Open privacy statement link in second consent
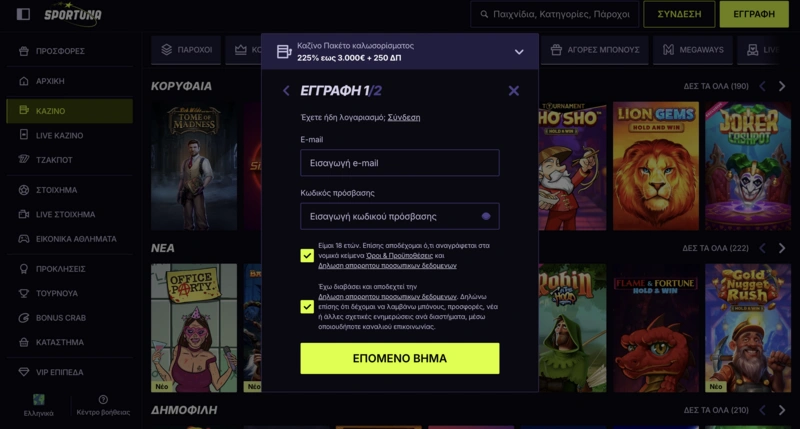This screenshot has height=429, width=800. [x=387, y=296]
